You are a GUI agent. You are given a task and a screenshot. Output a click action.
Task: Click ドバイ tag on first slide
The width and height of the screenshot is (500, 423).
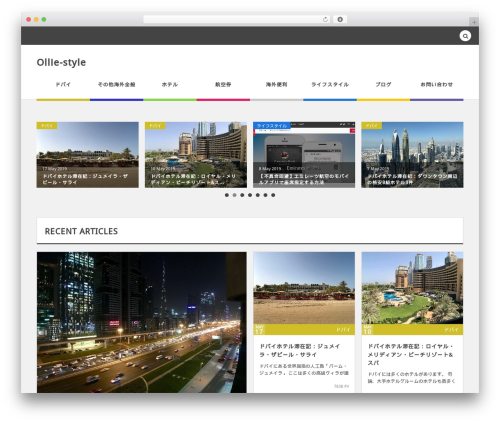(47, 126)
